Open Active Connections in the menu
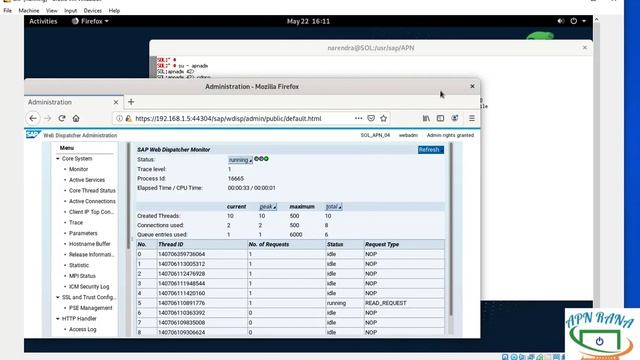Image resolution: width=640 pixels, height=360 pixels. 92,201
